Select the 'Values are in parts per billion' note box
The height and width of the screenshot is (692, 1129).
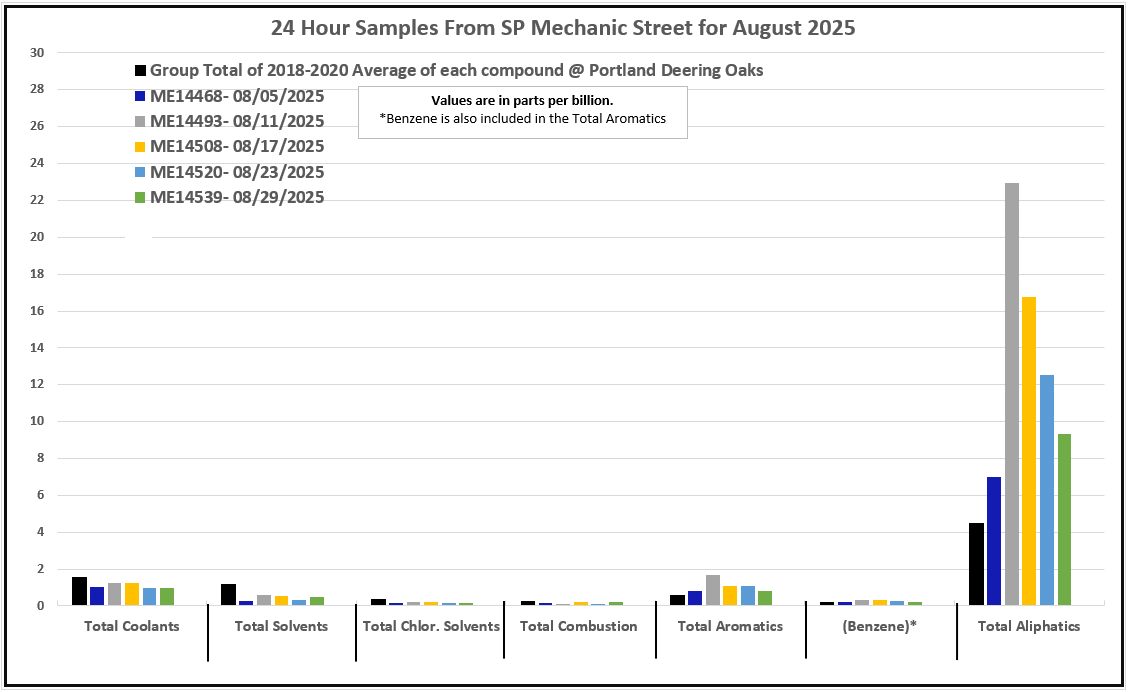coord(522,111)
